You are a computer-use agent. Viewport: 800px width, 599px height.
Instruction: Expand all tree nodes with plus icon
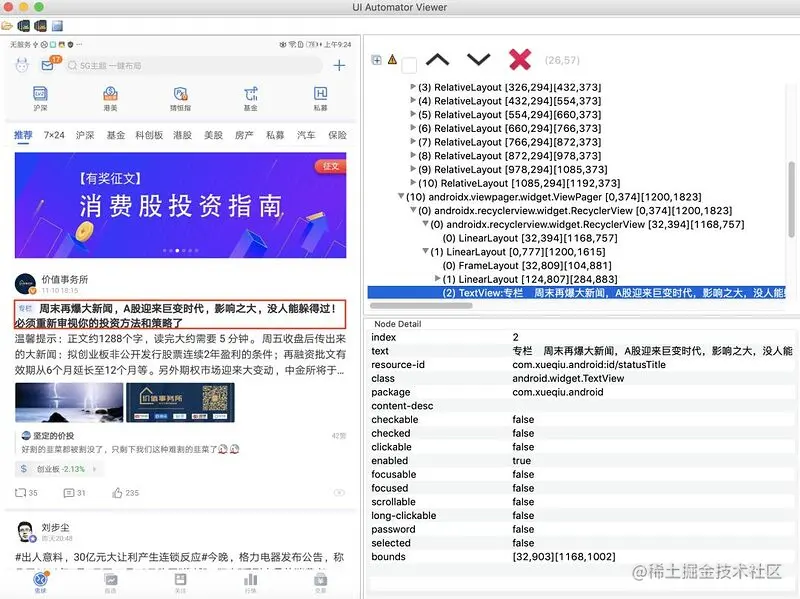[377, 60]
